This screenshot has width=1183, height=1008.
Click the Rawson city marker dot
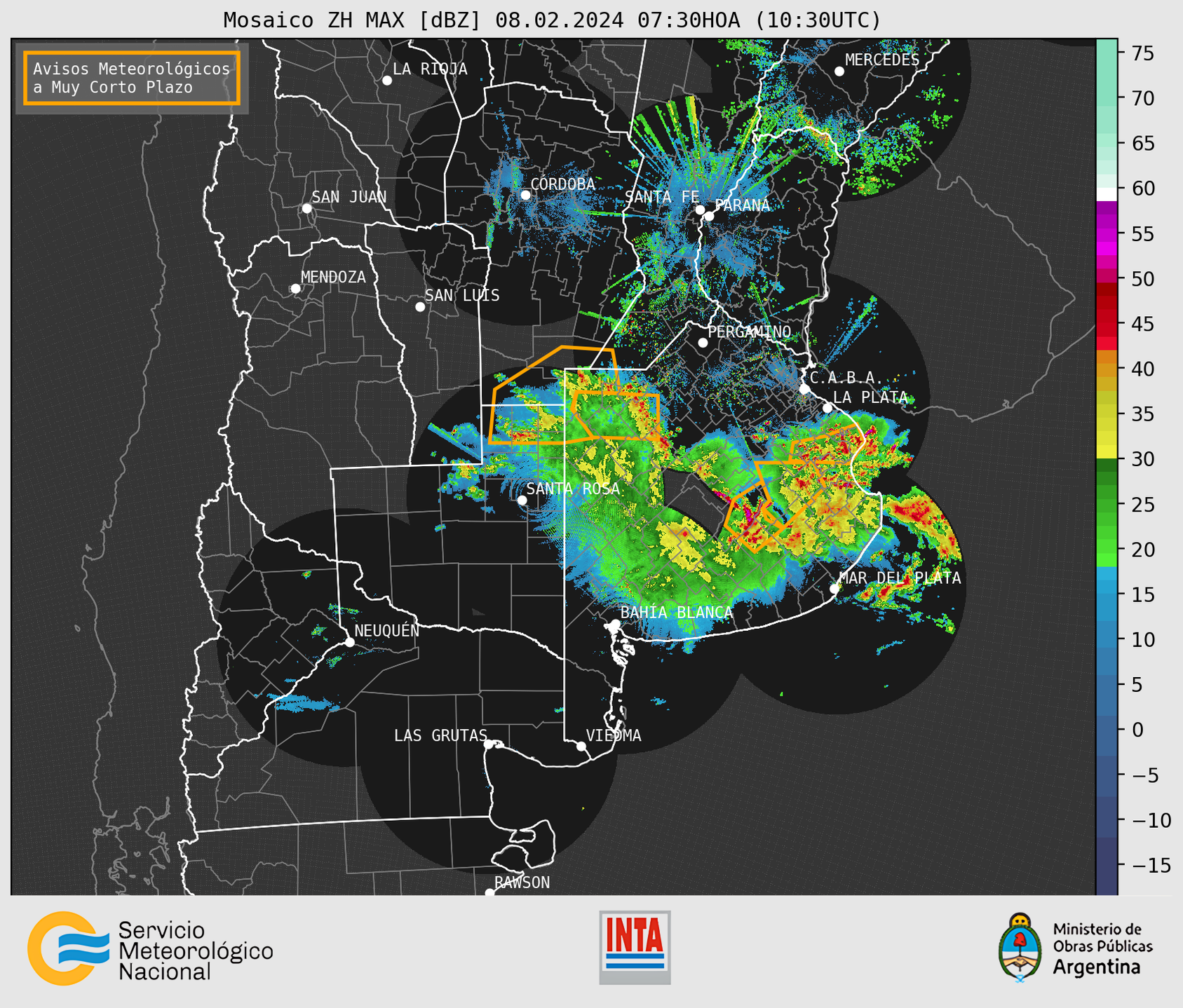(x=489, y=892)
